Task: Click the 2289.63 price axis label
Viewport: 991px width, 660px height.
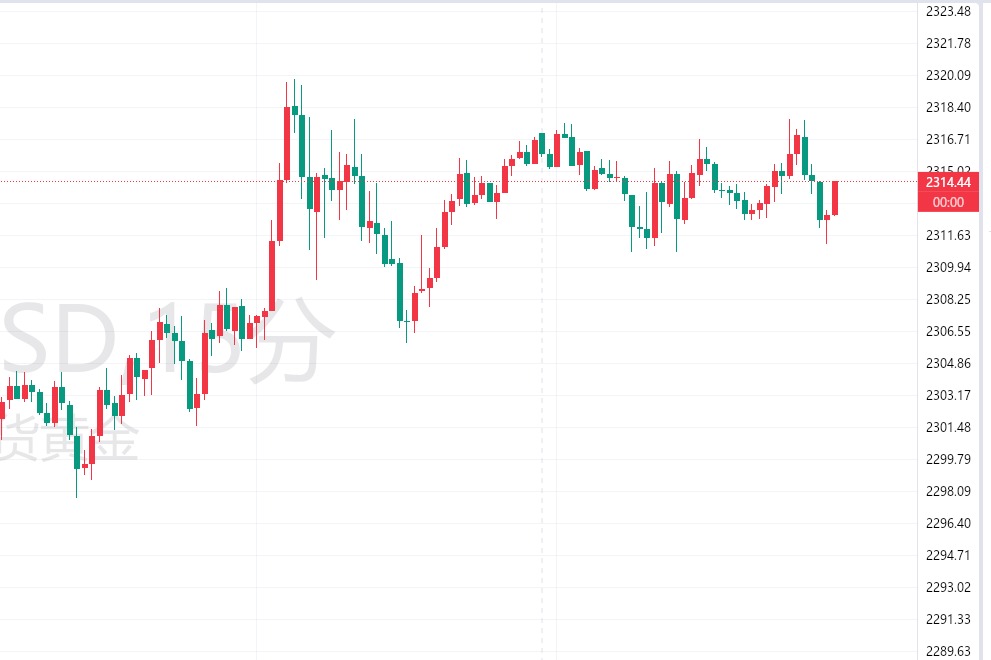Action: [948, 651]
